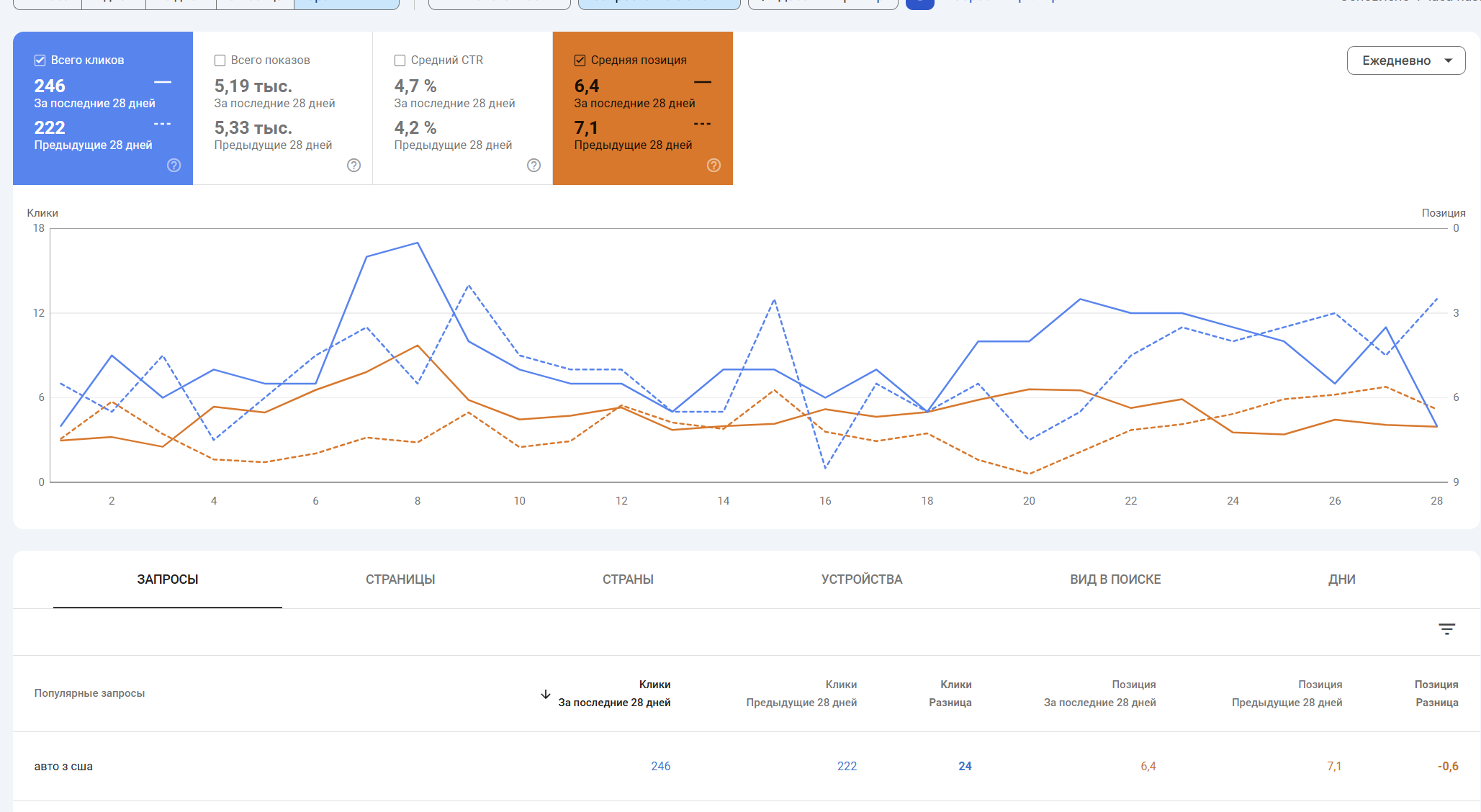The image size is (1481, 812).
Task: Select the ДНИ tab
Action: coord(1341,579)
